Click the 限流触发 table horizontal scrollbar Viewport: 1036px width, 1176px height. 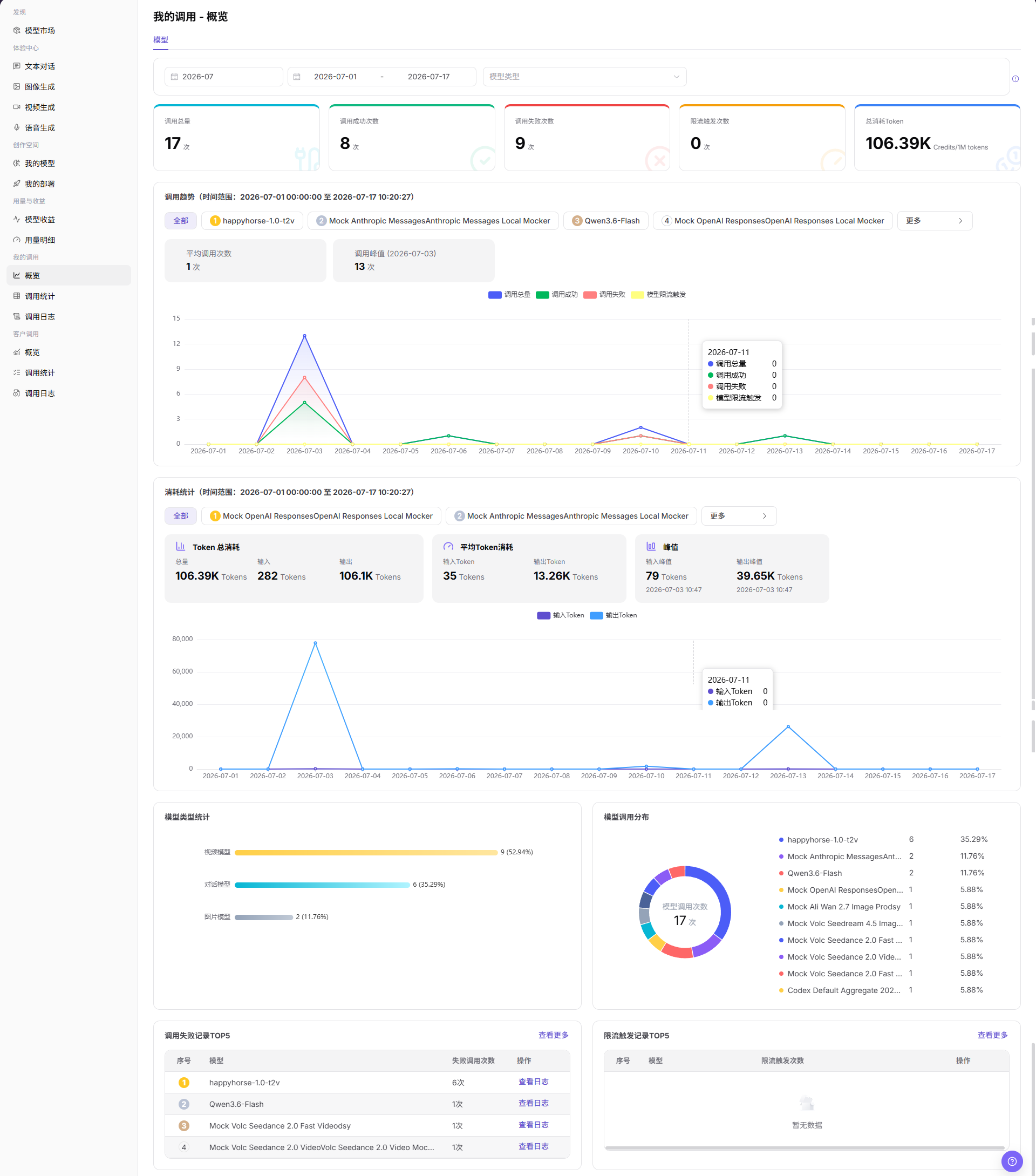click(805, 1148)
